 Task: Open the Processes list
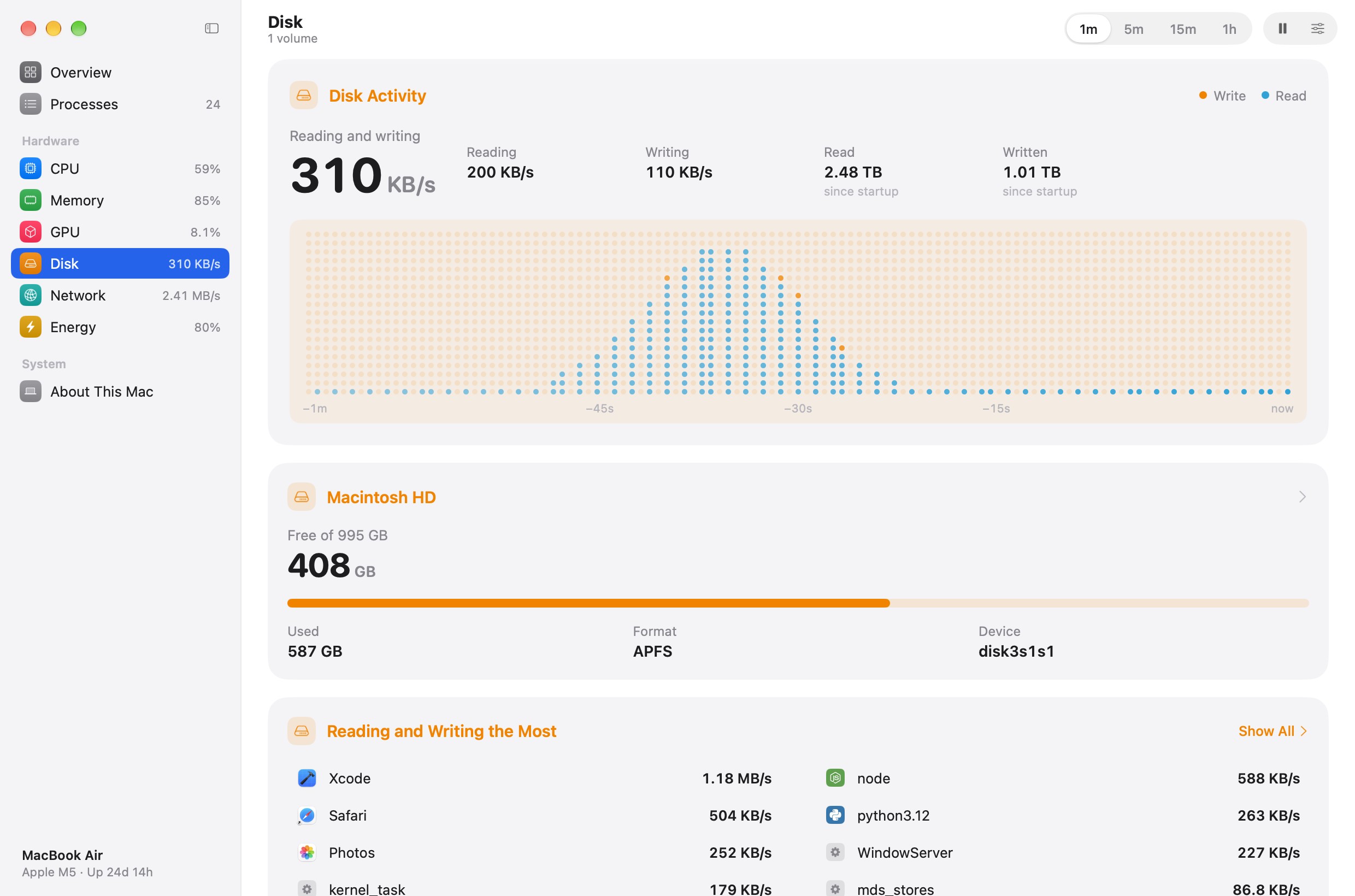[120, 104]
